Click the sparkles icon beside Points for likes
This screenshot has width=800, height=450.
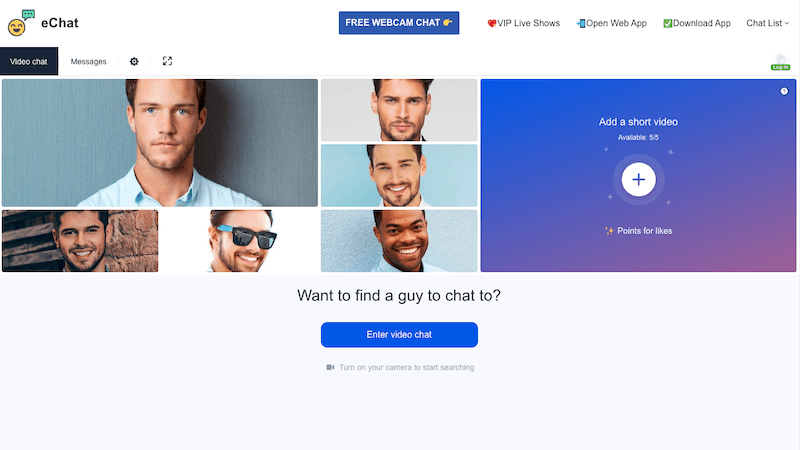point(609,231)
